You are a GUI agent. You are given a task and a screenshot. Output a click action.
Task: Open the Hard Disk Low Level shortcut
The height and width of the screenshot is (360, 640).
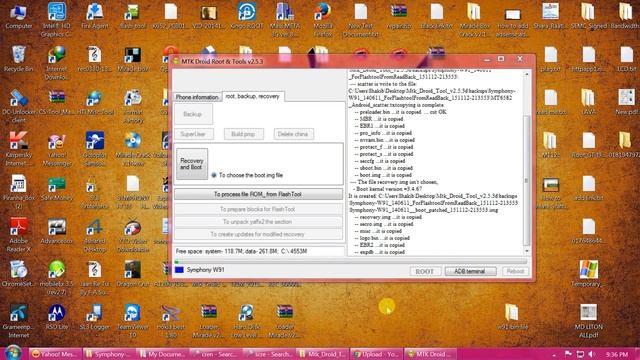[x=247, y=321]
